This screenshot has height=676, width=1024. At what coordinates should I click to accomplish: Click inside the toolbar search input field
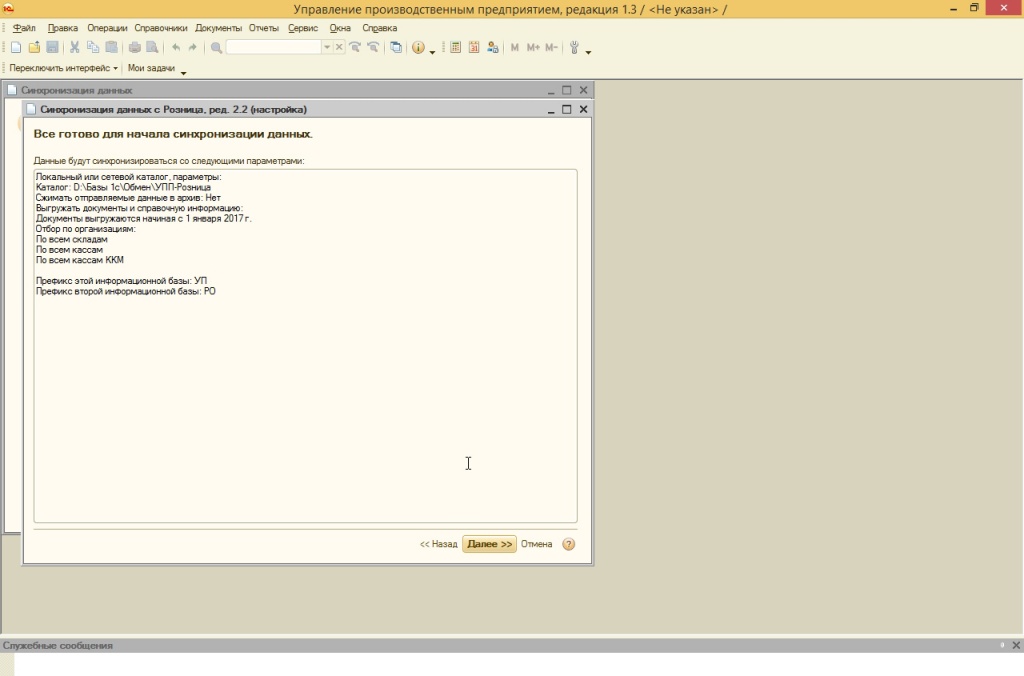point(273,48)
